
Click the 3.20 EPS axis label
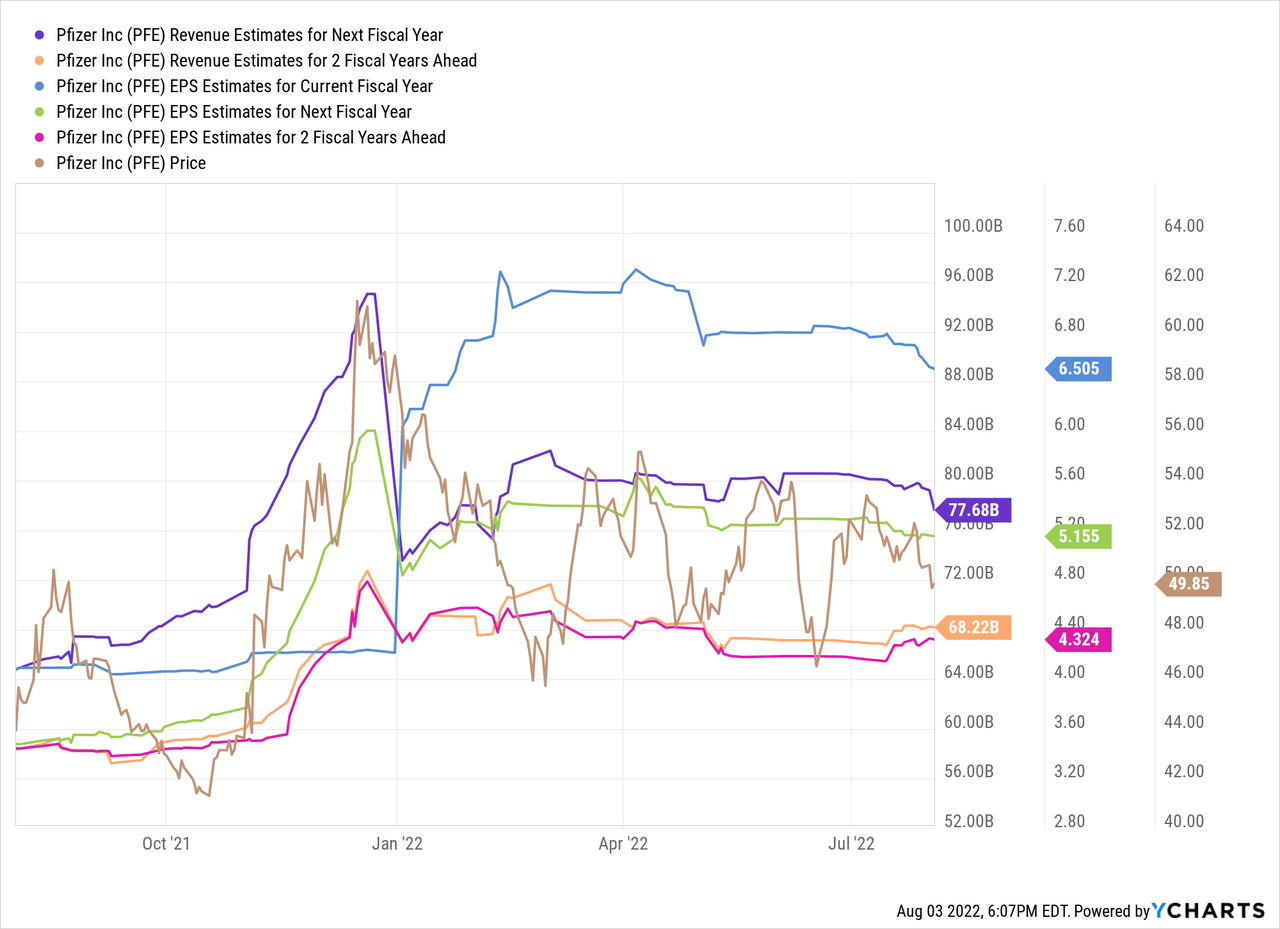pyautogui.click(x=1070, y=771)
